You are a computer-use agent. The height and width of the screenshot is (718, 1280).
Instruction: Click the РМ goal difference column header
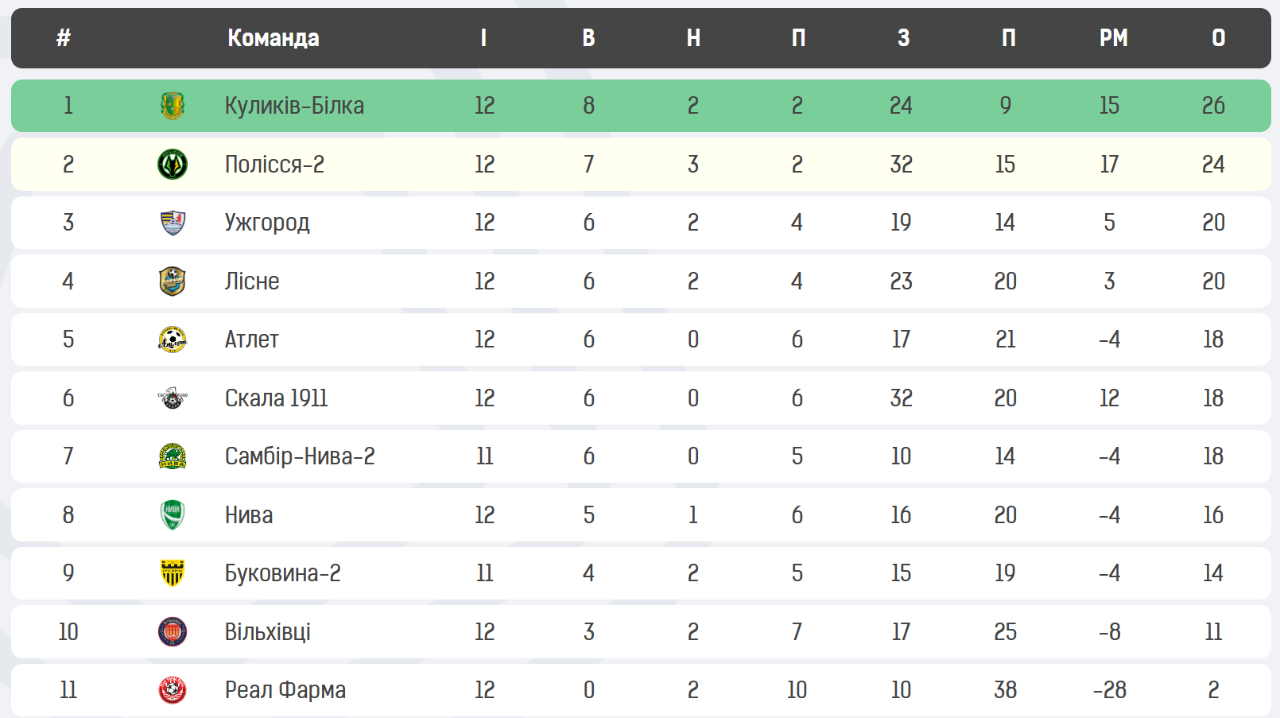point(1113,38)
